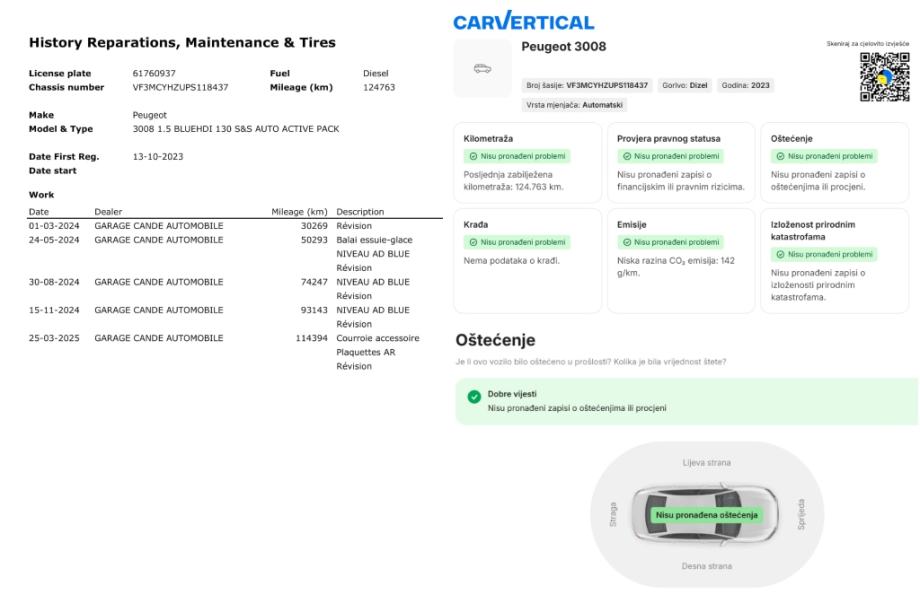Click the Kilometraža card title
The height and width of the screenshot is (612, 920).
click(488, 138)
